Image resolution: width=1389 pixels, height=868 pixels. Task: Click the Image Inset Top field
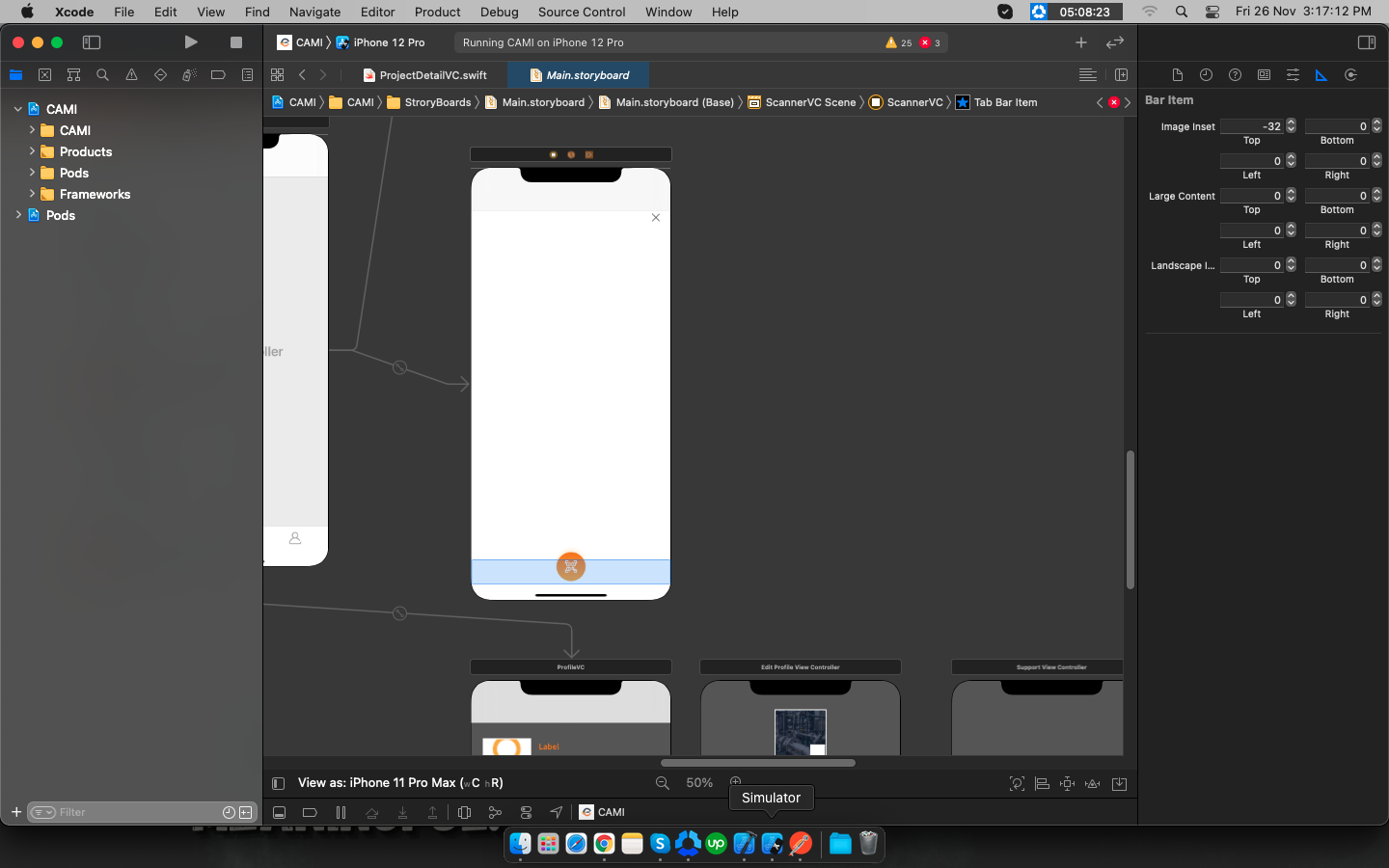(1251, 126)
